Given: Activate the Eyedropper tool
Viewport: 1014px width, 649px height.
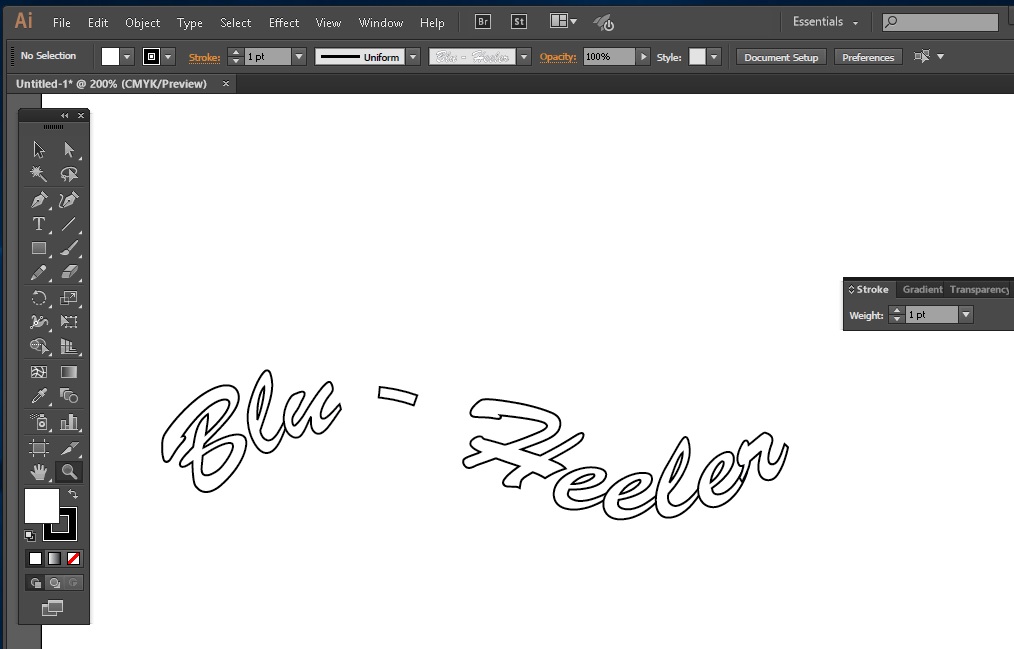Looking at the screenshot, I should click(39, 396).
